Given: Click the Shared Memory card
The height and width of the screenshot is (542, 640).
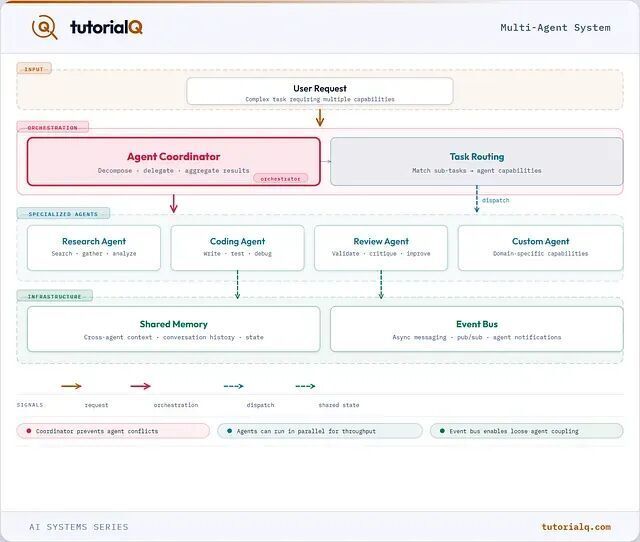Looking at the screenshot, I should click(x=173, y=329).
